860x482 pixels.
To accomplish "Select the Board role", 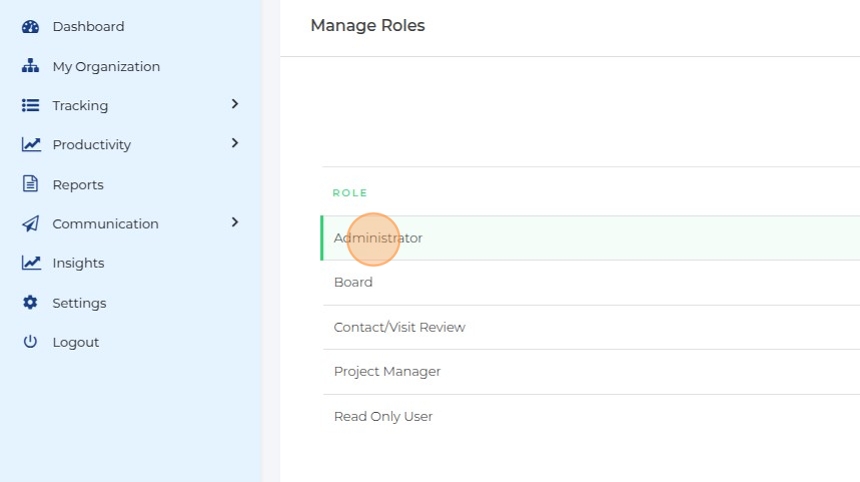I will pos(353,282).
